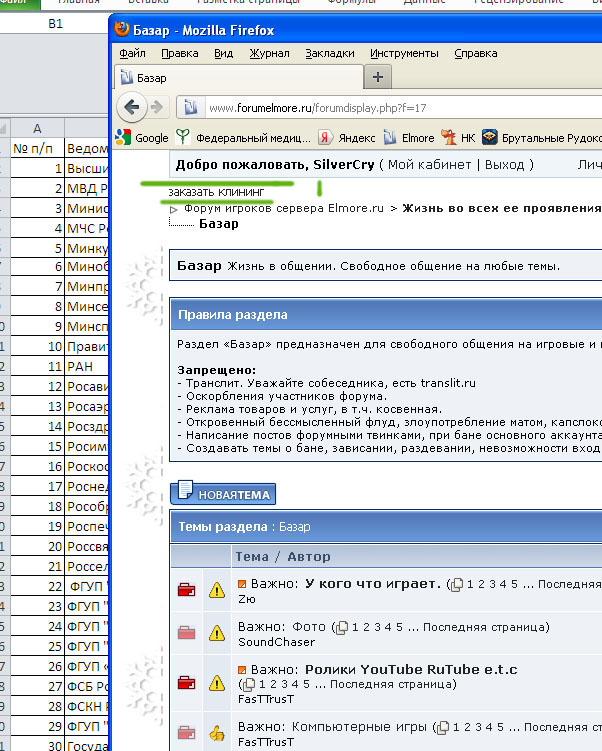This screenshot has width=602, height=751.
Task: Click SoundChaser author name
Action: (276, 642)
